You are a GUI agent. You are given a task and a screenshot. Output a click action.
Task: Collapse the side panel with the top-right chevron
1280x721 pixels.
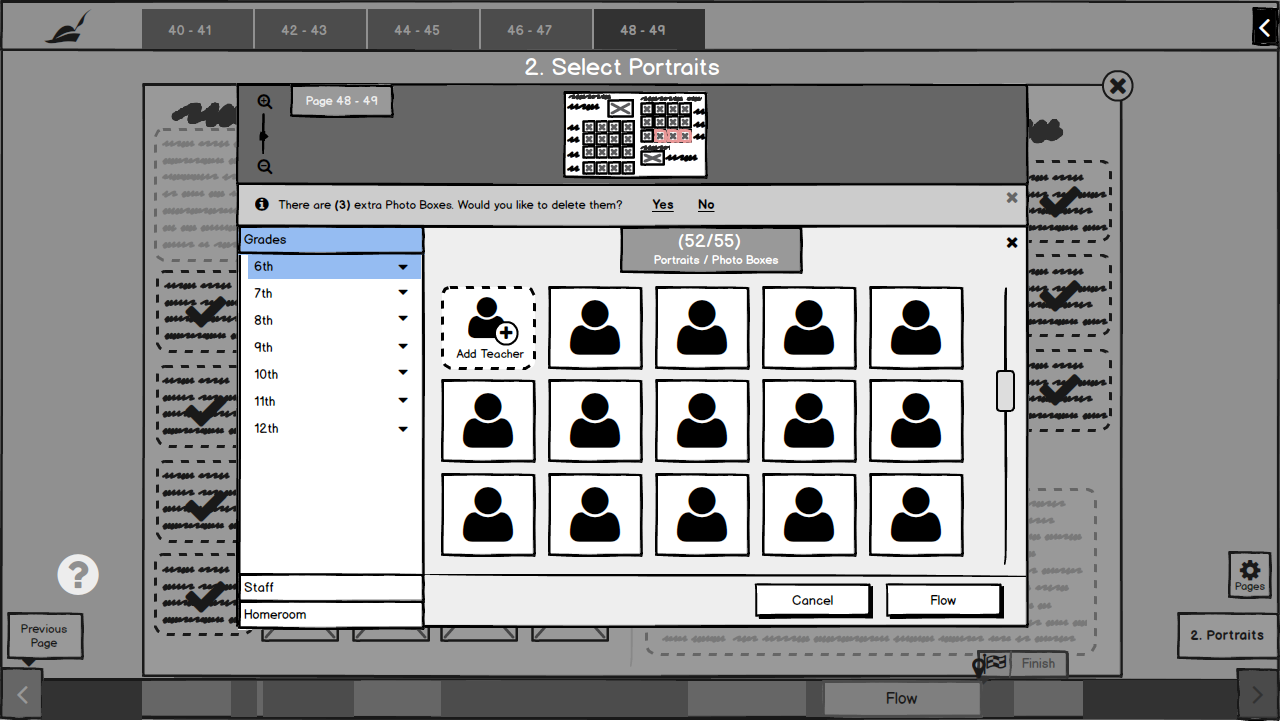1265,27
